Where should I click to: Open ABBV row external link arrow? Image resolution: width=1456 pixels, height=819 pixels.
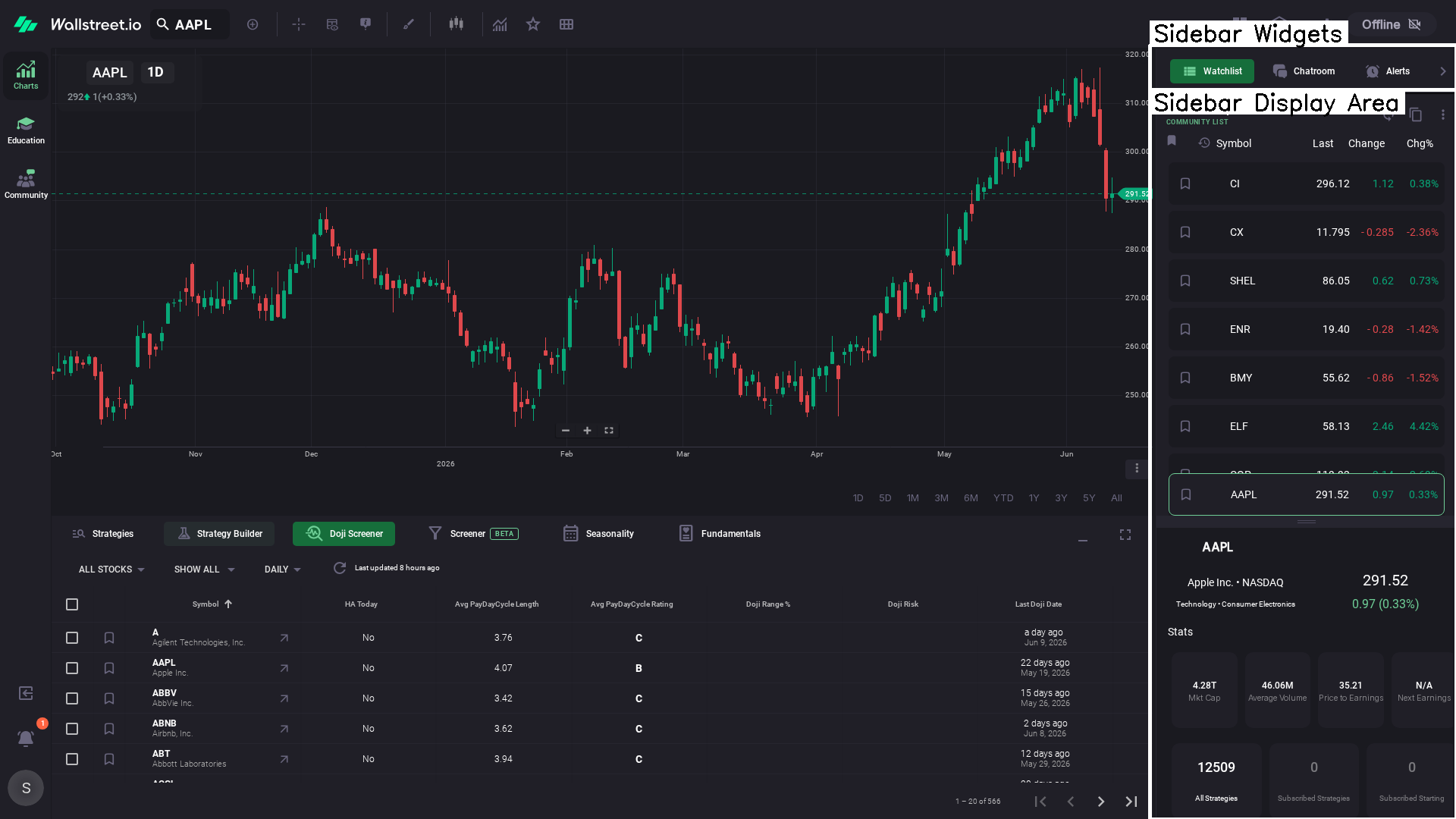tap(284, 698)
